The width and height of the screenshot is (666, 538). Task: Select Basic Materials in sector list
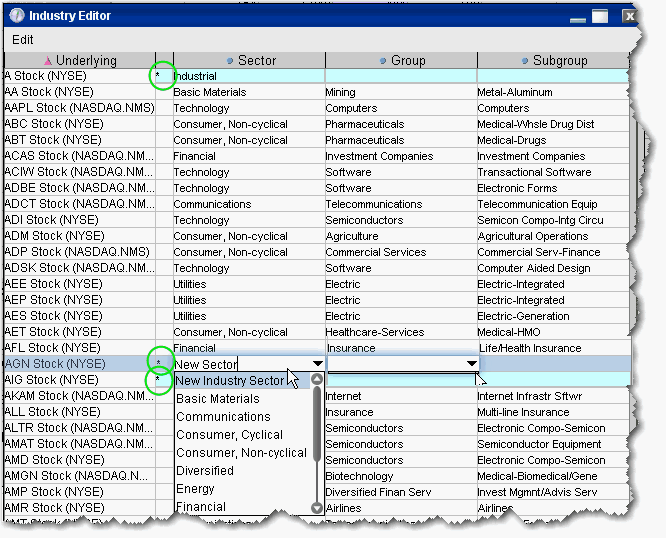click(217, 399)
